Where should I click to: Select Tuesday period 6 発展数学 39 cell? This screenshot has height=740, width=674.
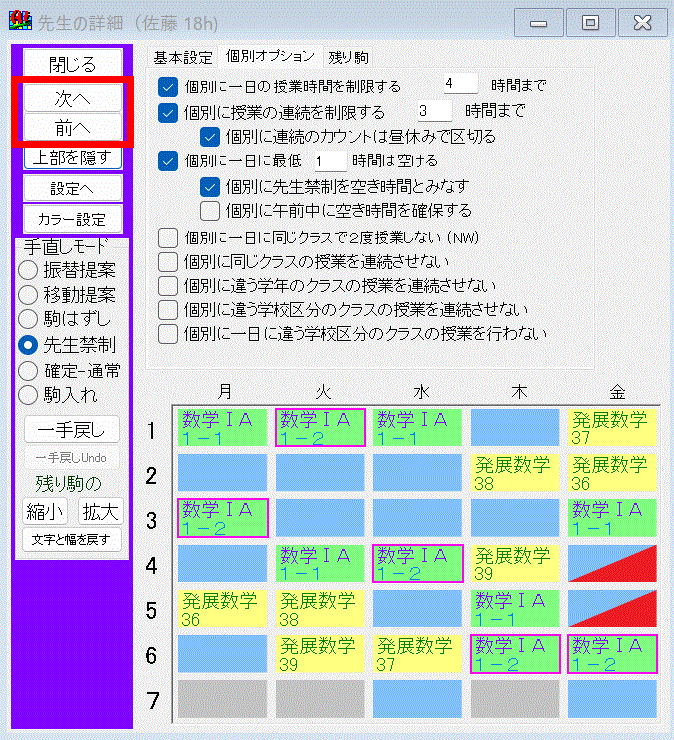click(x=320, y=654)
